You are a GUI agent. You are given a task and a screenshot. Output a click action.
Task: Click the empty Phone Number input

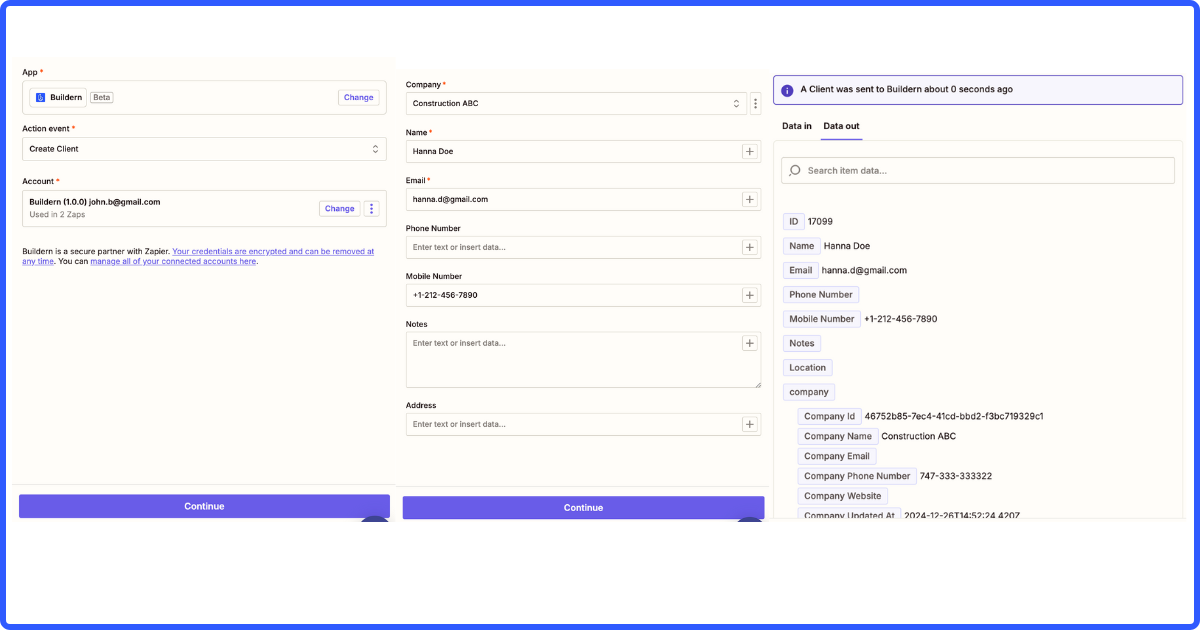[x=584, y=247]
